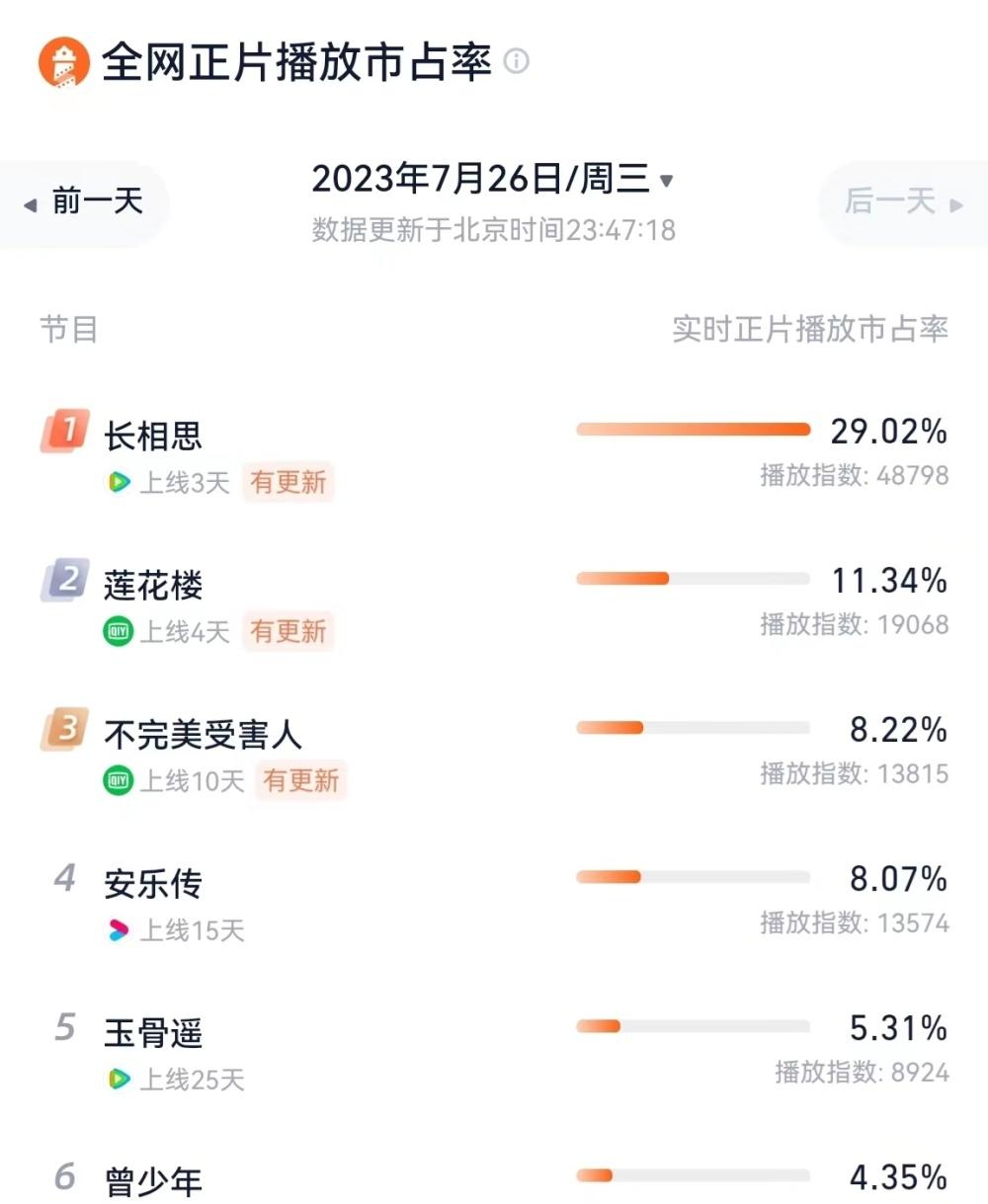This screenshot has height=1204, width=988.
Task: Click the 有更新 tag under 不完美受害人
Action: [x=301, y=780]
